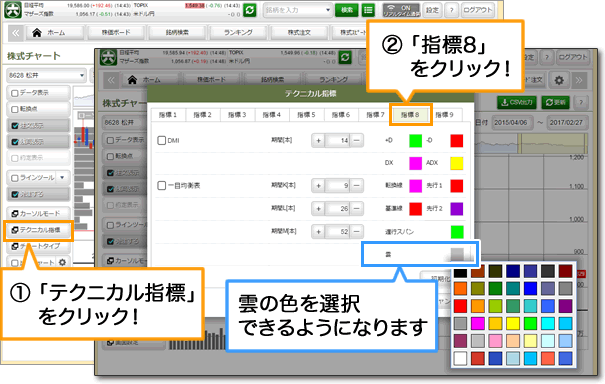
Task: Click end date field 2017/02/27
Action: pyautogui.click(x=566, y=122)
